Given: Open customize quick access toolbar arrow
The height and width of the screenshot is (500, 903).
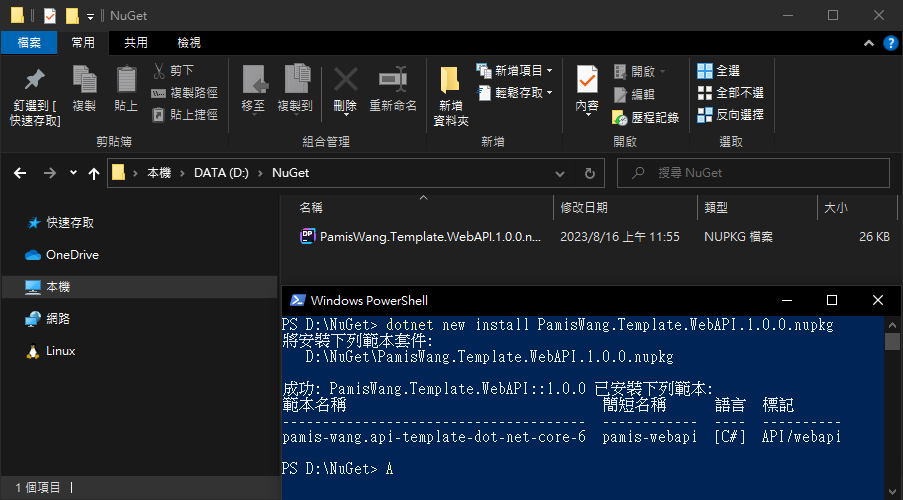Looking at the screenshot, I should 90,17.
